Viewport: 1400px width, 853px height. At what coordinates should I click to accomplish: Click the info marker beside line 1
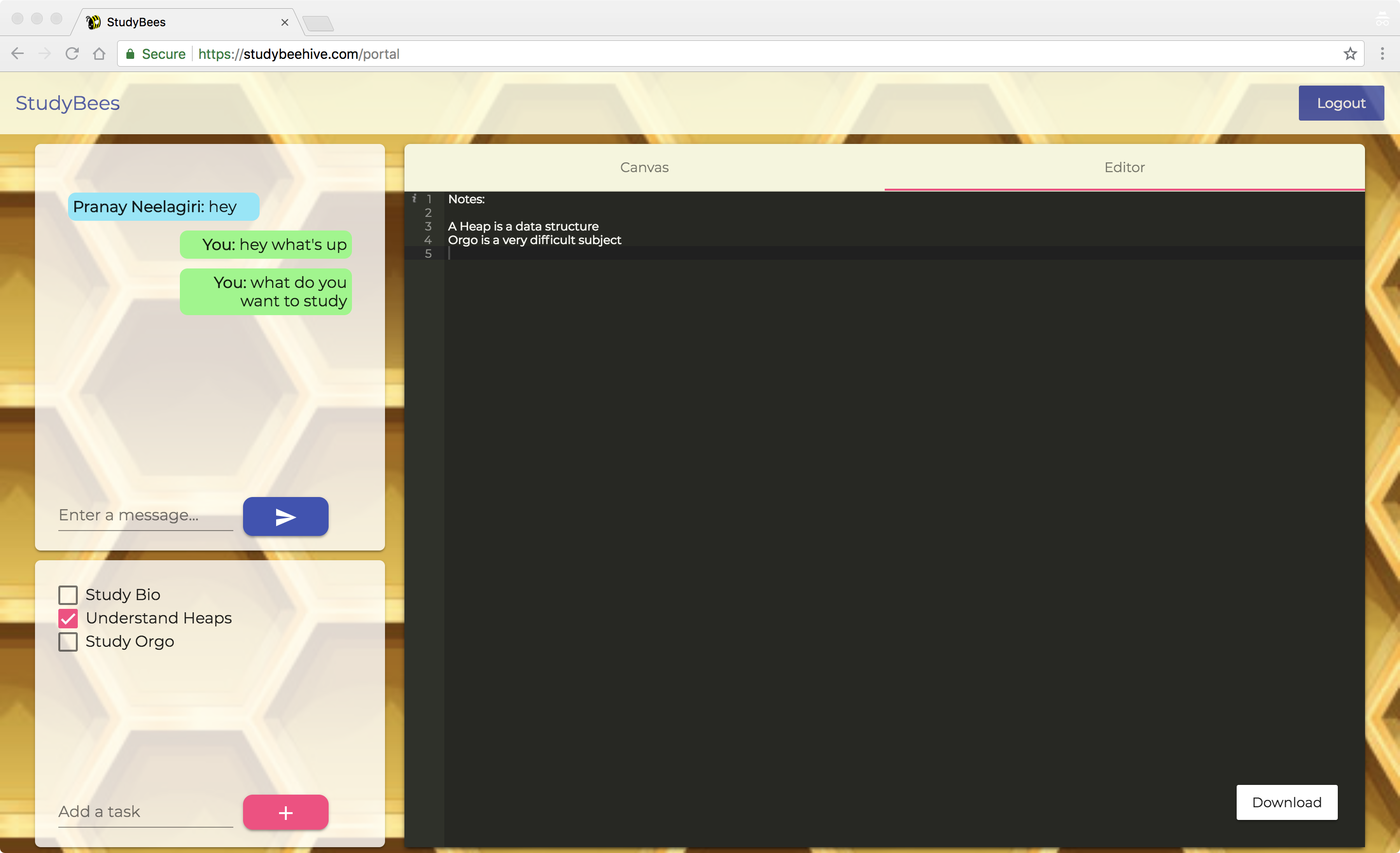(x=414, y=198)
